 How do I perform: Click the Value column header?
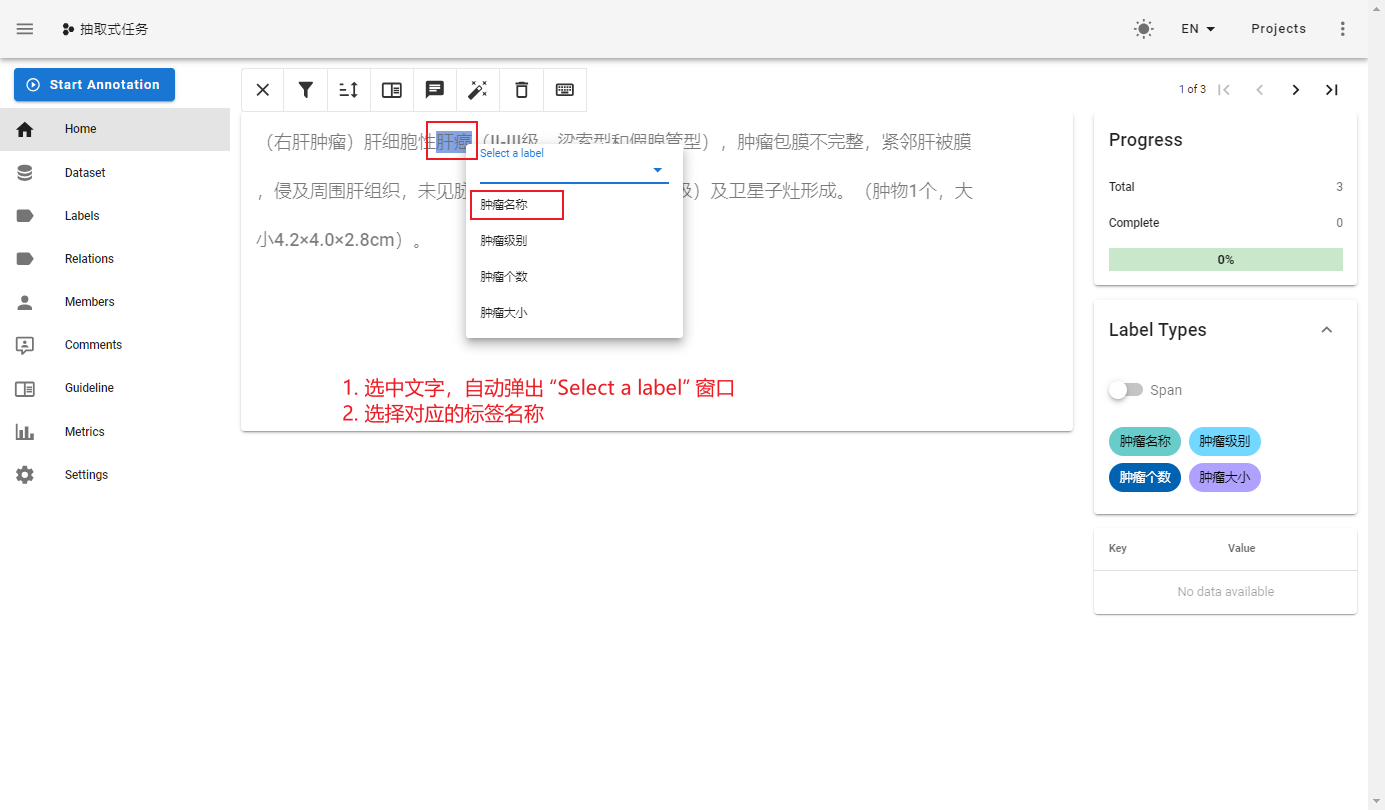[x=1242, y=548]
